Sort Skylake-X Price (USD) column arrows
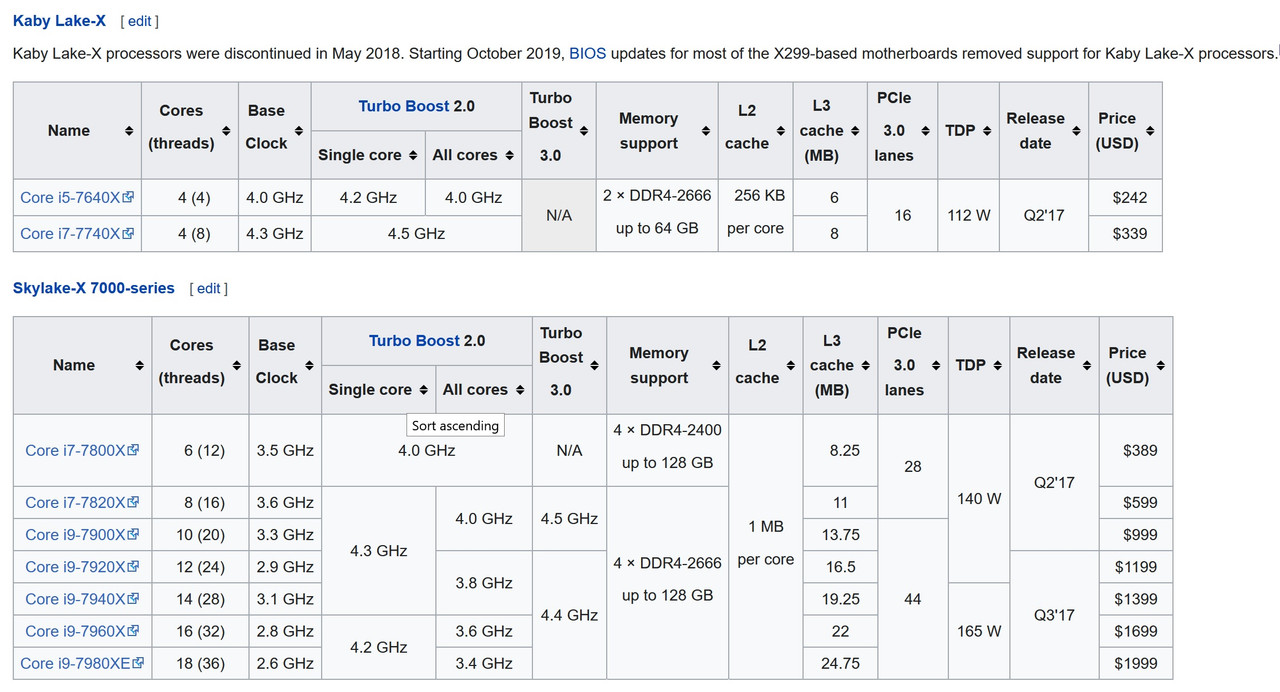Screen dimensions: 1280x692 click(x=1160, y=366)
